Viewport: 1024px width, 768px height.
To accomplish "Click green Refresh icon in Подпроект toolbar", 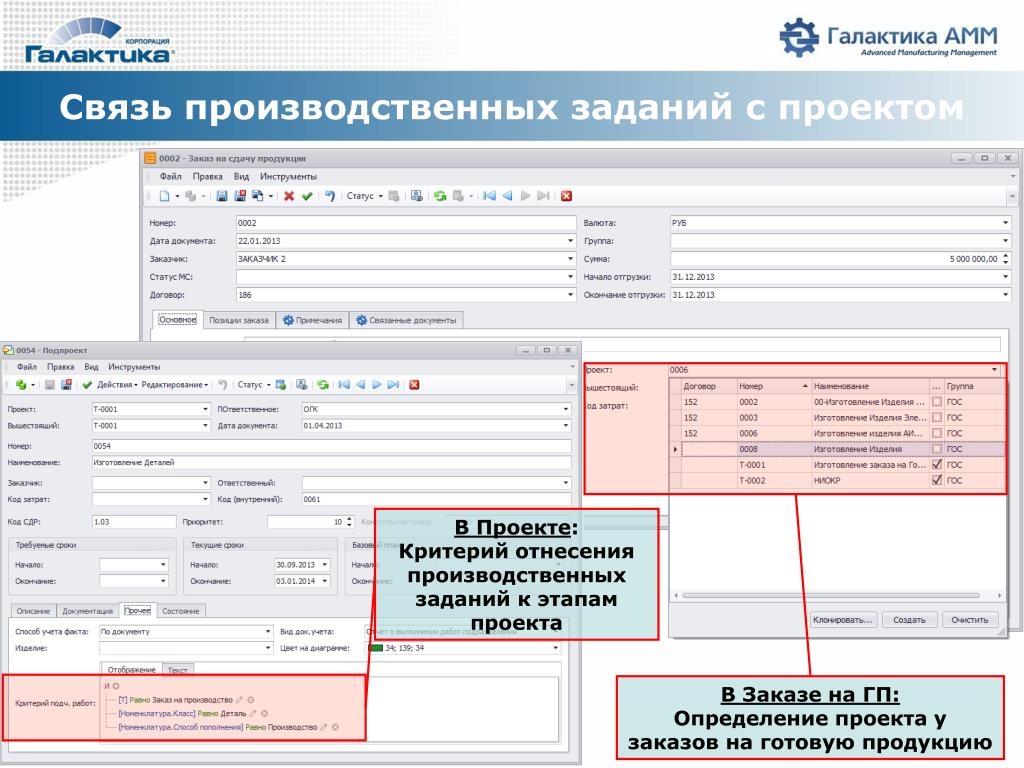I will pos(323,385).
